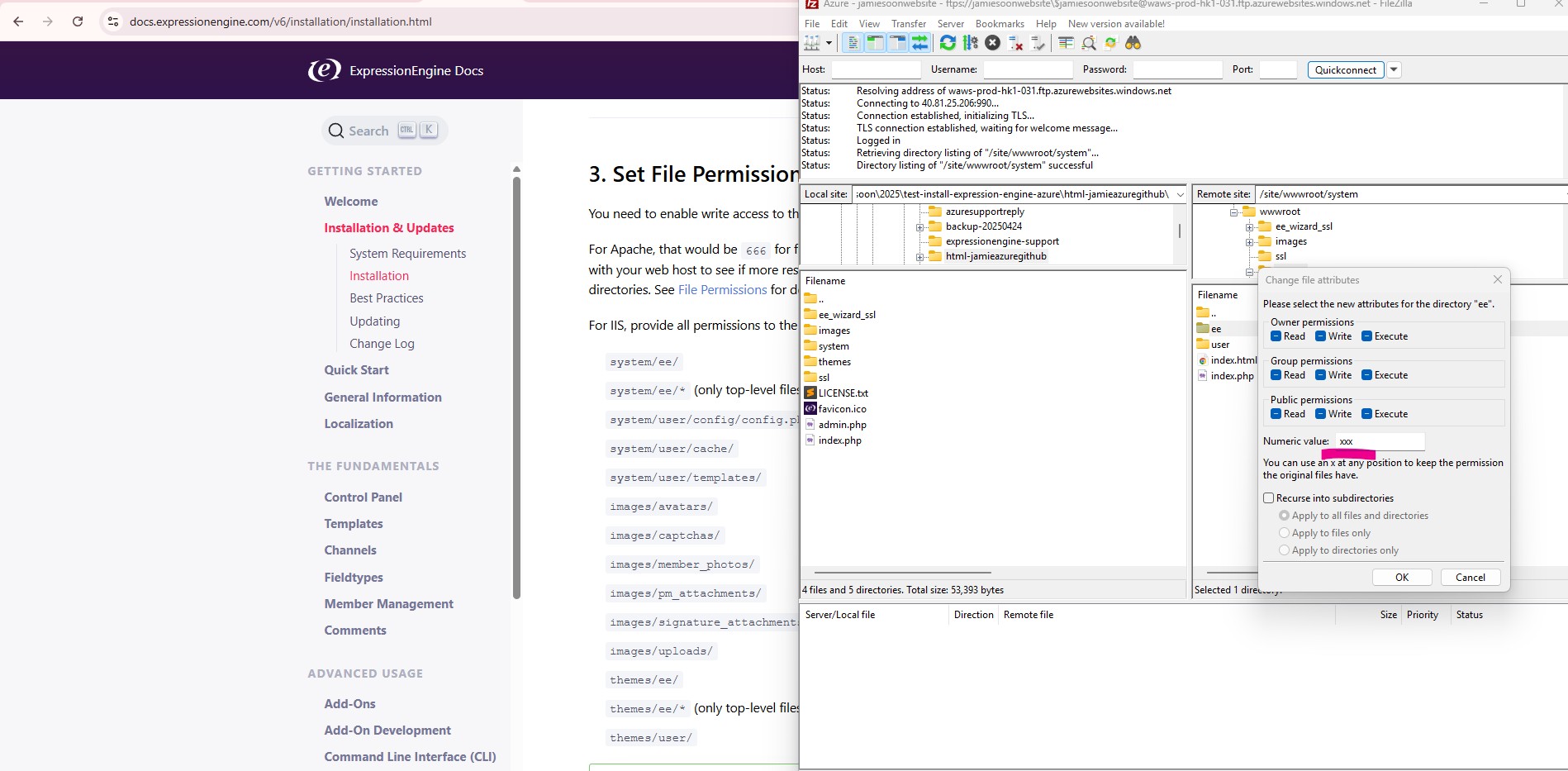This screenshot has height=771, width=1568.
Task: Open FileZilla Server menu
Action: [x=951, y=24]
